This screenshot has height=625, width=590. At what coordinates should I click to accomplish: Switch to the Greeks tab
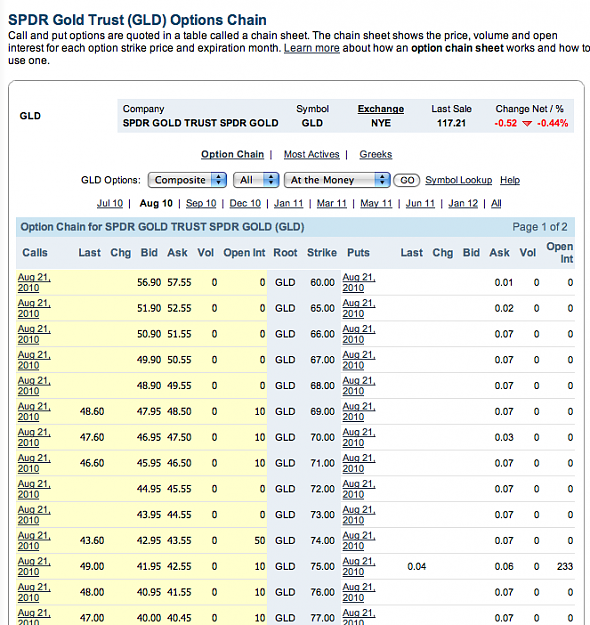pyautogui.click(x=376, y=154)
